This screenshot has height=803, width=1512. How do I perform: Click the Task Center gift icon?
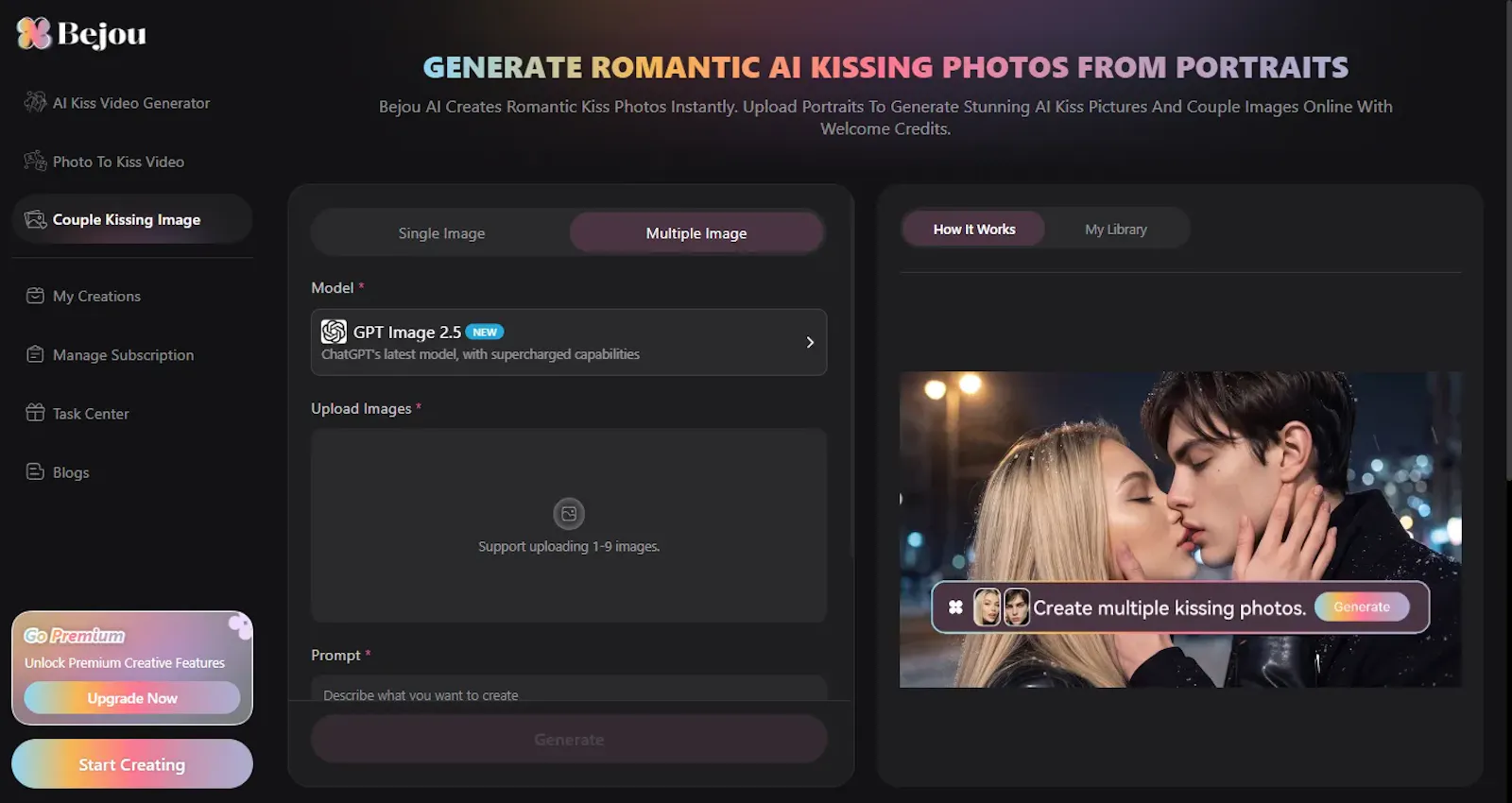click(x=35, y=413)
